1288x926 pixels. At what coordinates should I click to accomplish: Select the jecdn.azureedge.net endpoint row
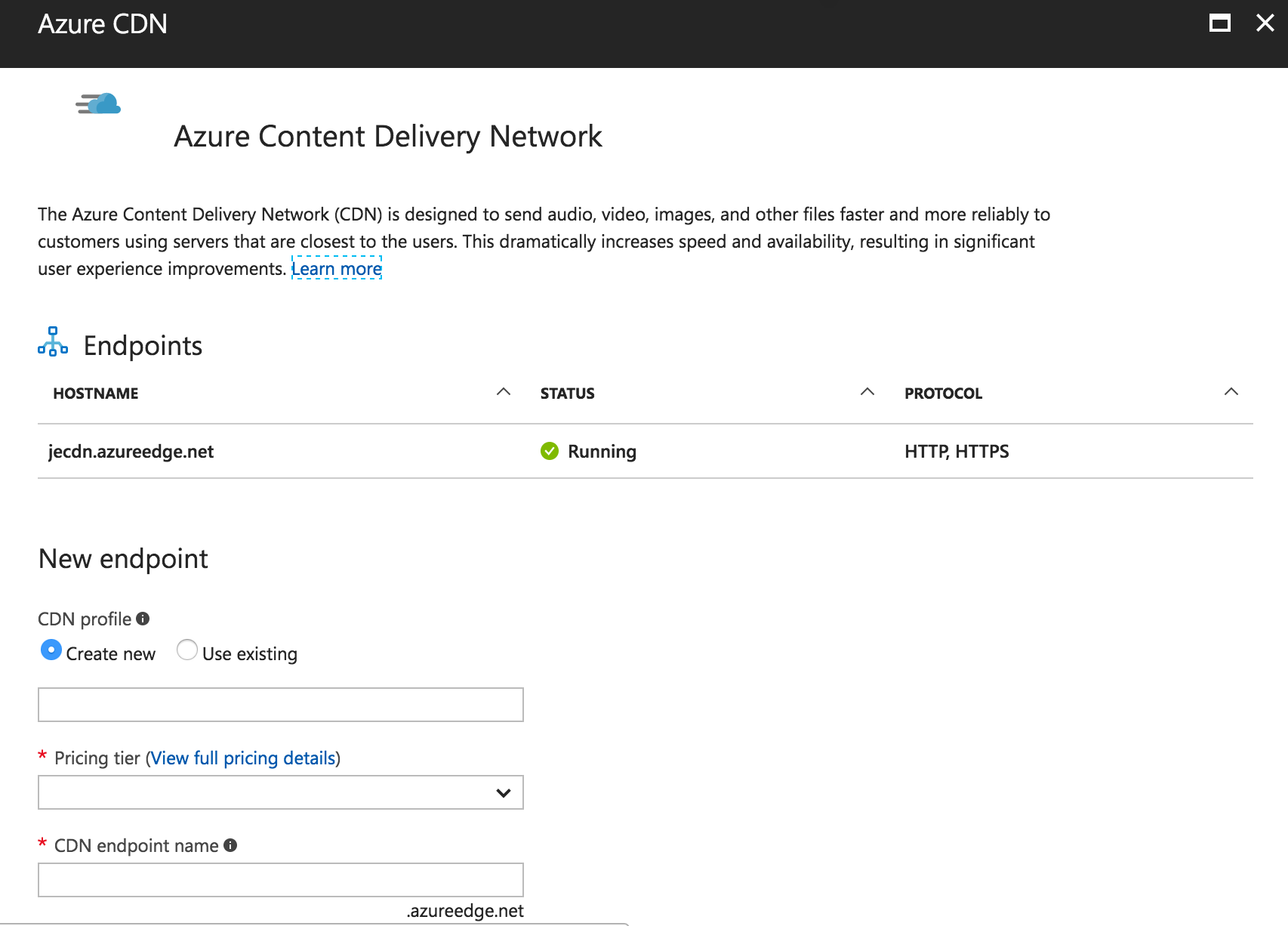(x=646, y=451)
